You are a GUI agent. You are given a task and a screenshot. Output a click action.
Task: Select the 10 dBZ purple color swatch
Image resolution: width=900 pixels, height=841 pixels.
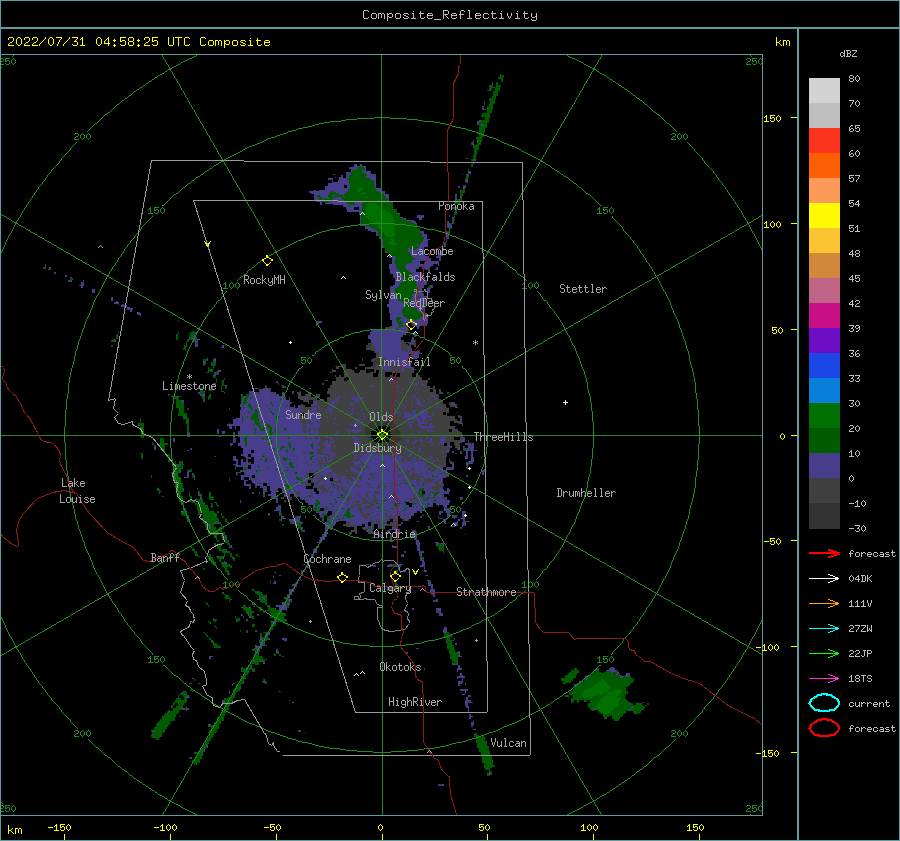(x=824, y=465)
